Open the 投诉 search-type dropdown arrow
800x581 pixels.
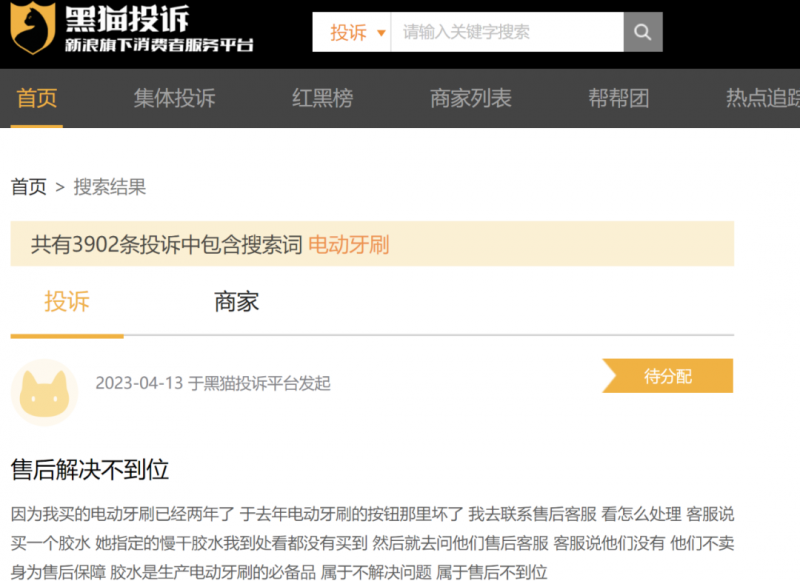point(383,31)
